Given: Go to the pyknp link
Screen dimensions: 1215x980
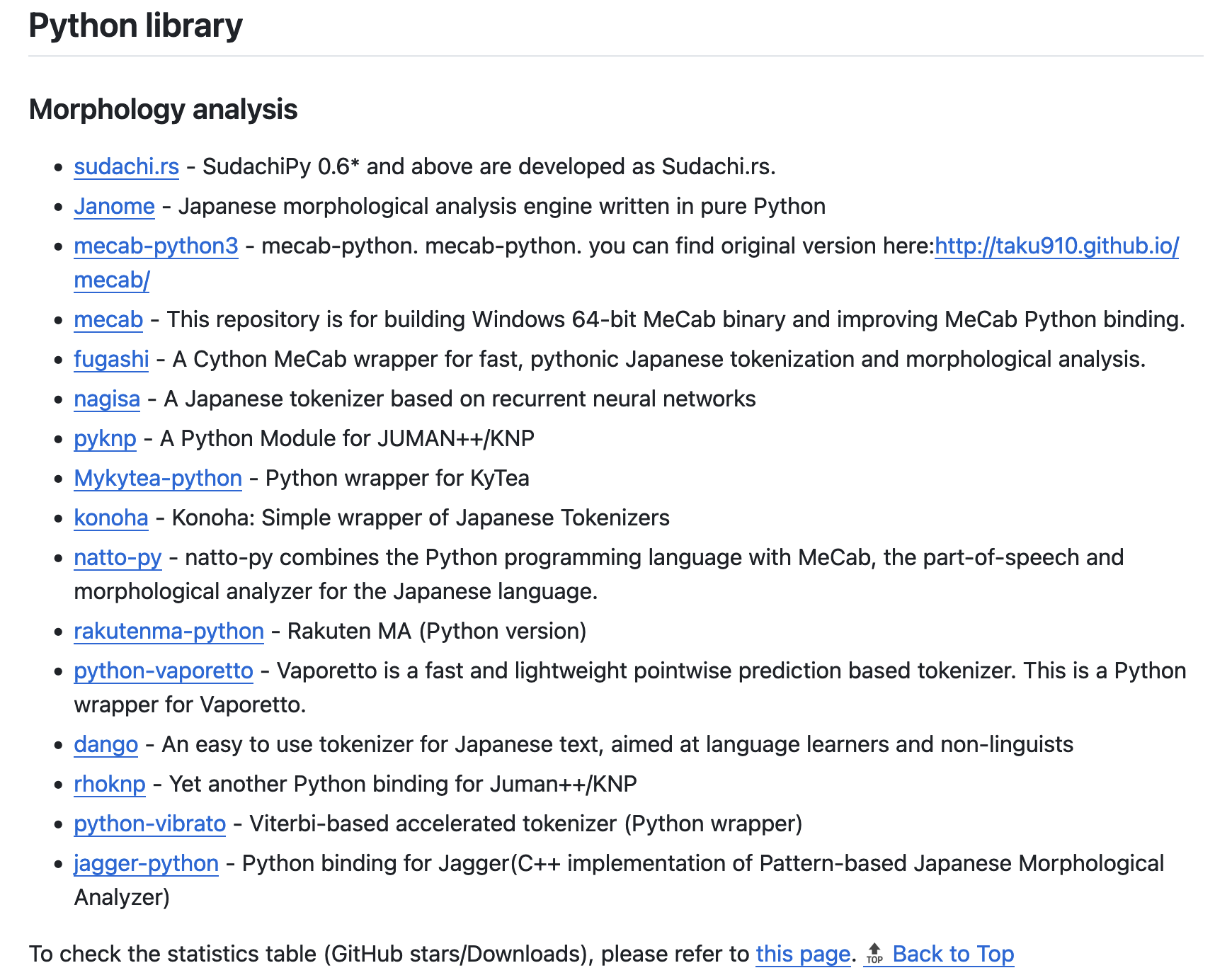Looking at the screenshot, I should (x=105, y=438).
